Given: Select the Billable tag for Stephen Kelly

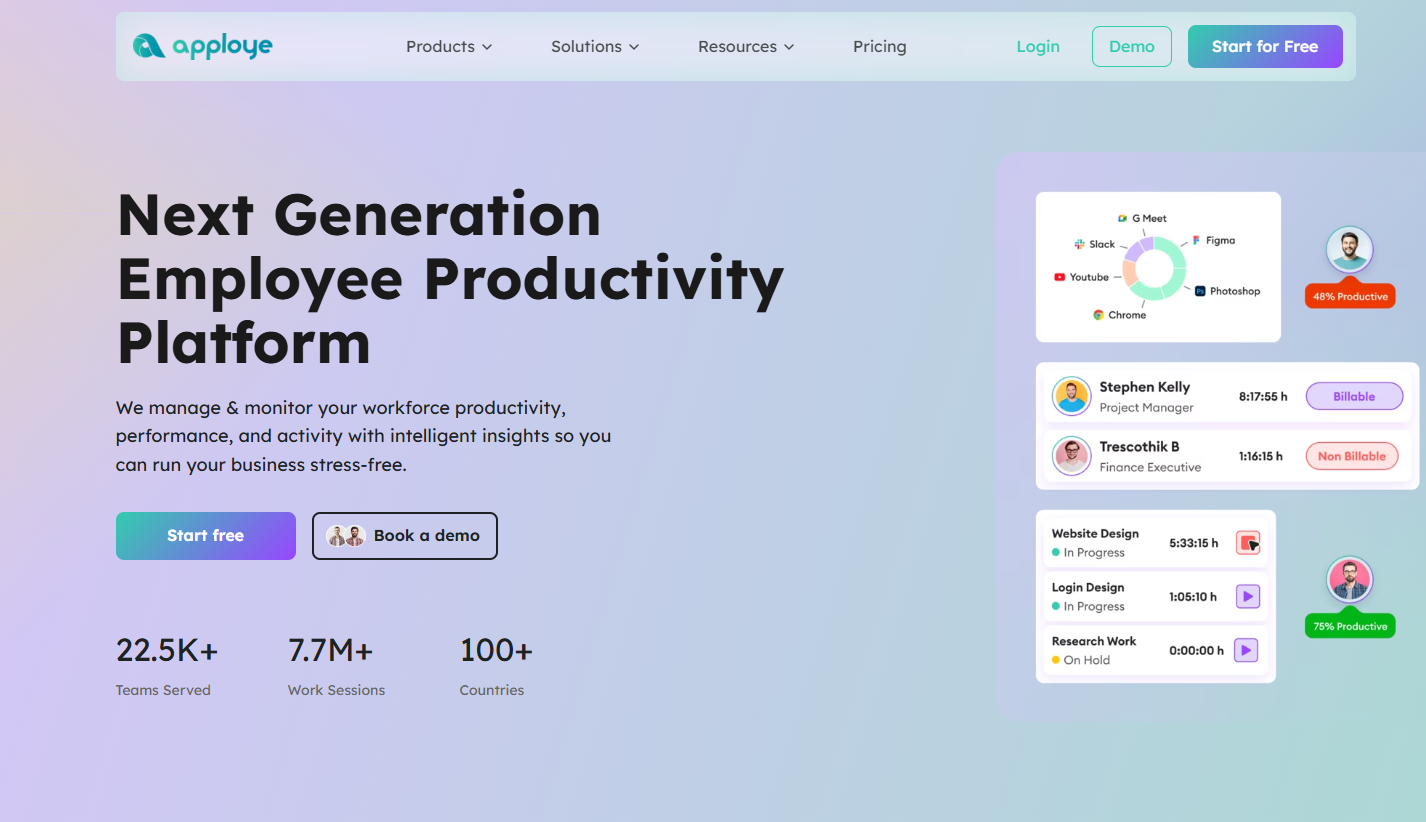Looking at the screenshot, I should tap(1354, 397).
